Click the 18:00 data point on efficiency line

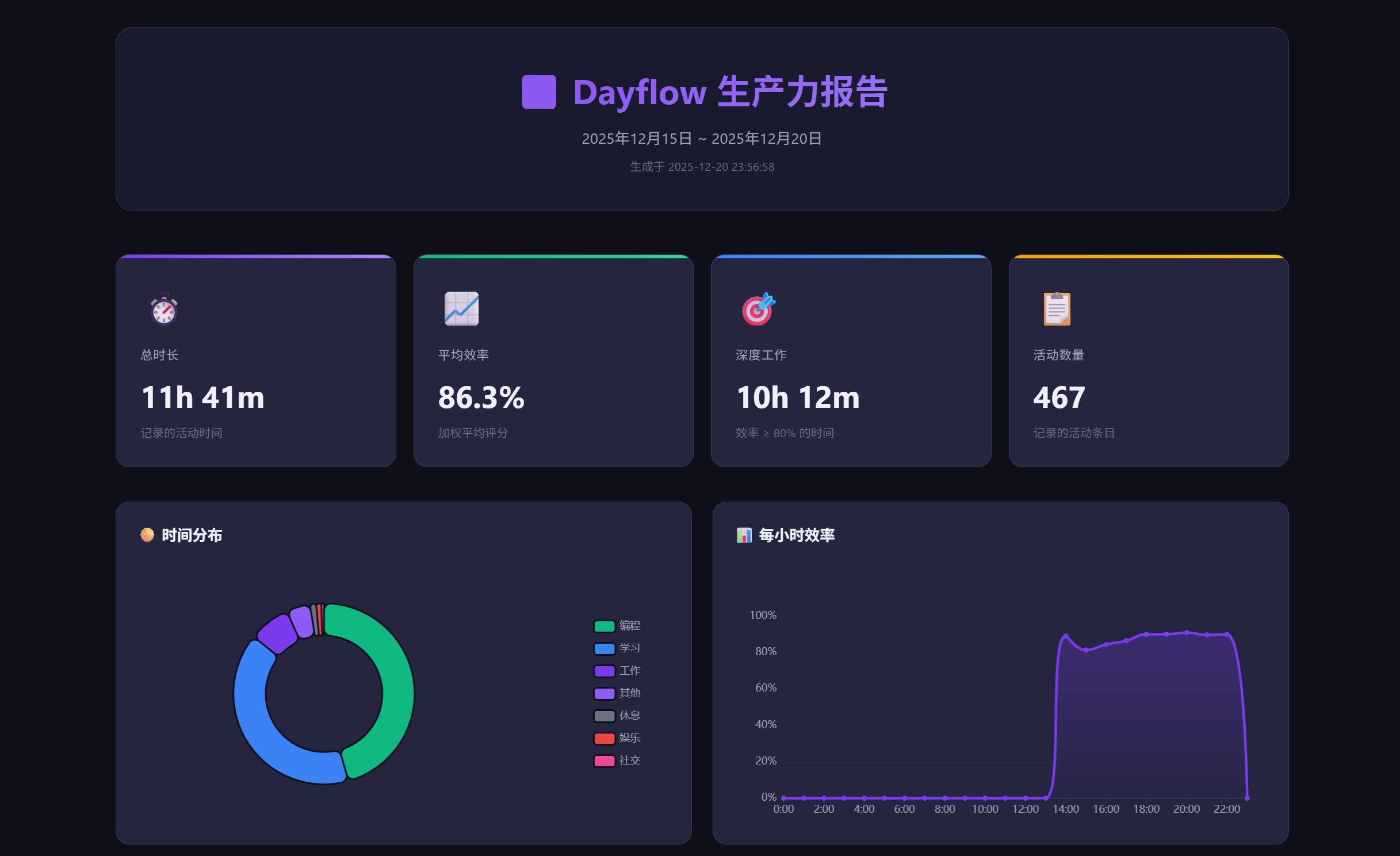(1146, 635)
